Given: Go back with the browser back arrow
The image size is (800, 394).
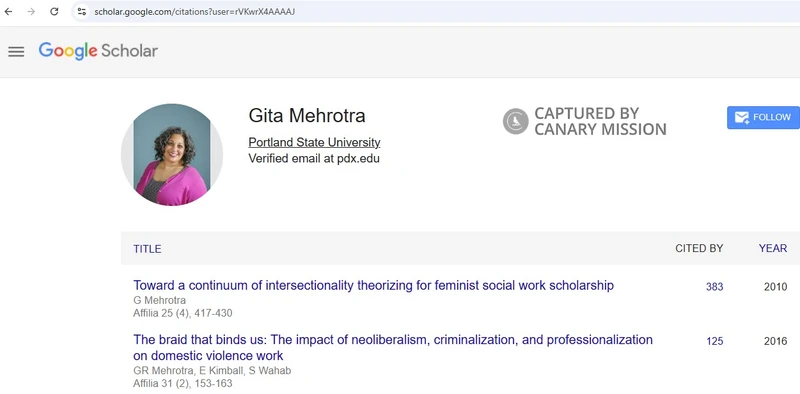Looking at the screenshot, I should point(8,11).
